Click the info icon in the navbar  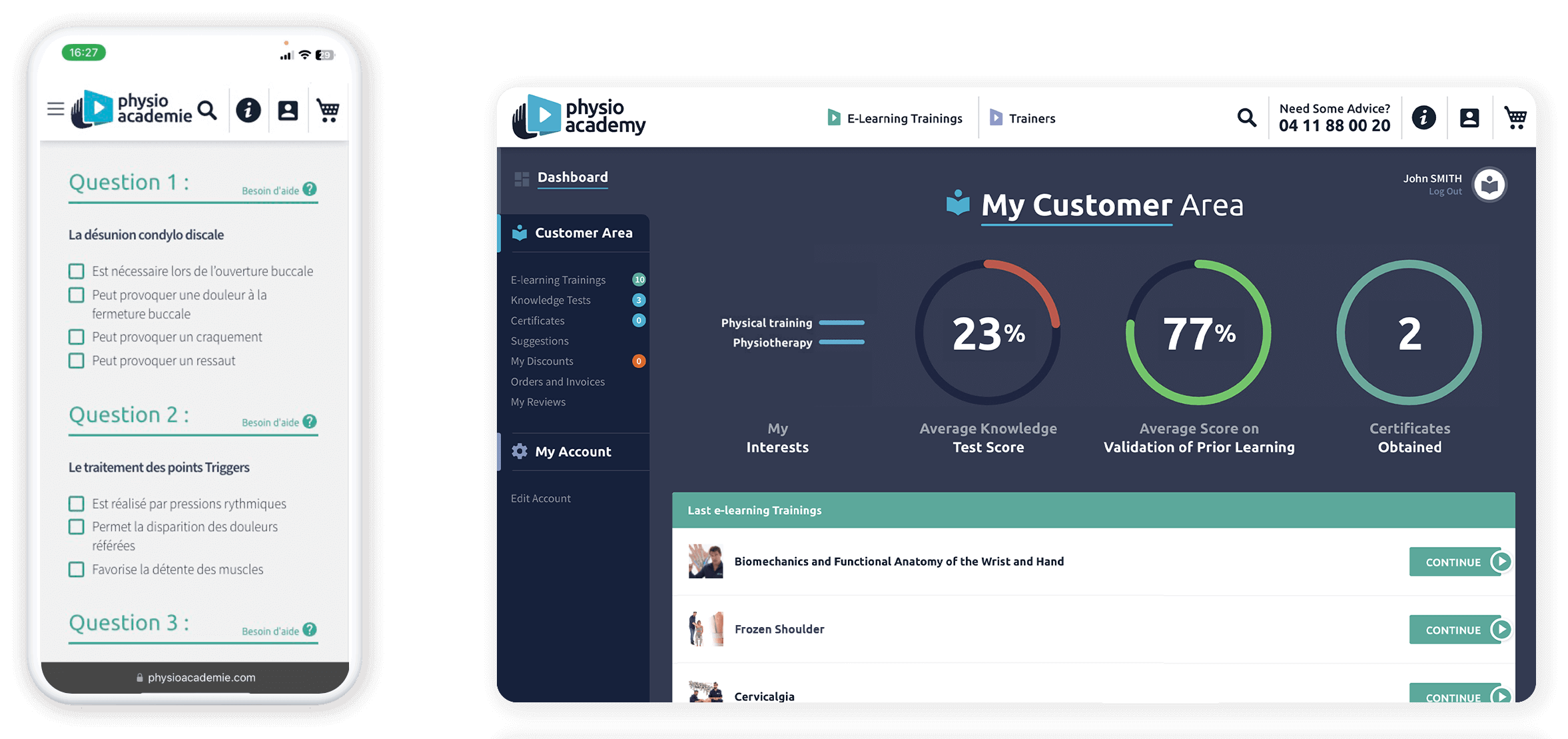1422,118
